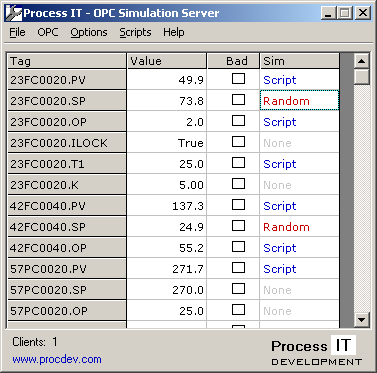This screenshot has height=373, width=377.
Task: Open the www.procdev.com link
Action: coord(57,359)
